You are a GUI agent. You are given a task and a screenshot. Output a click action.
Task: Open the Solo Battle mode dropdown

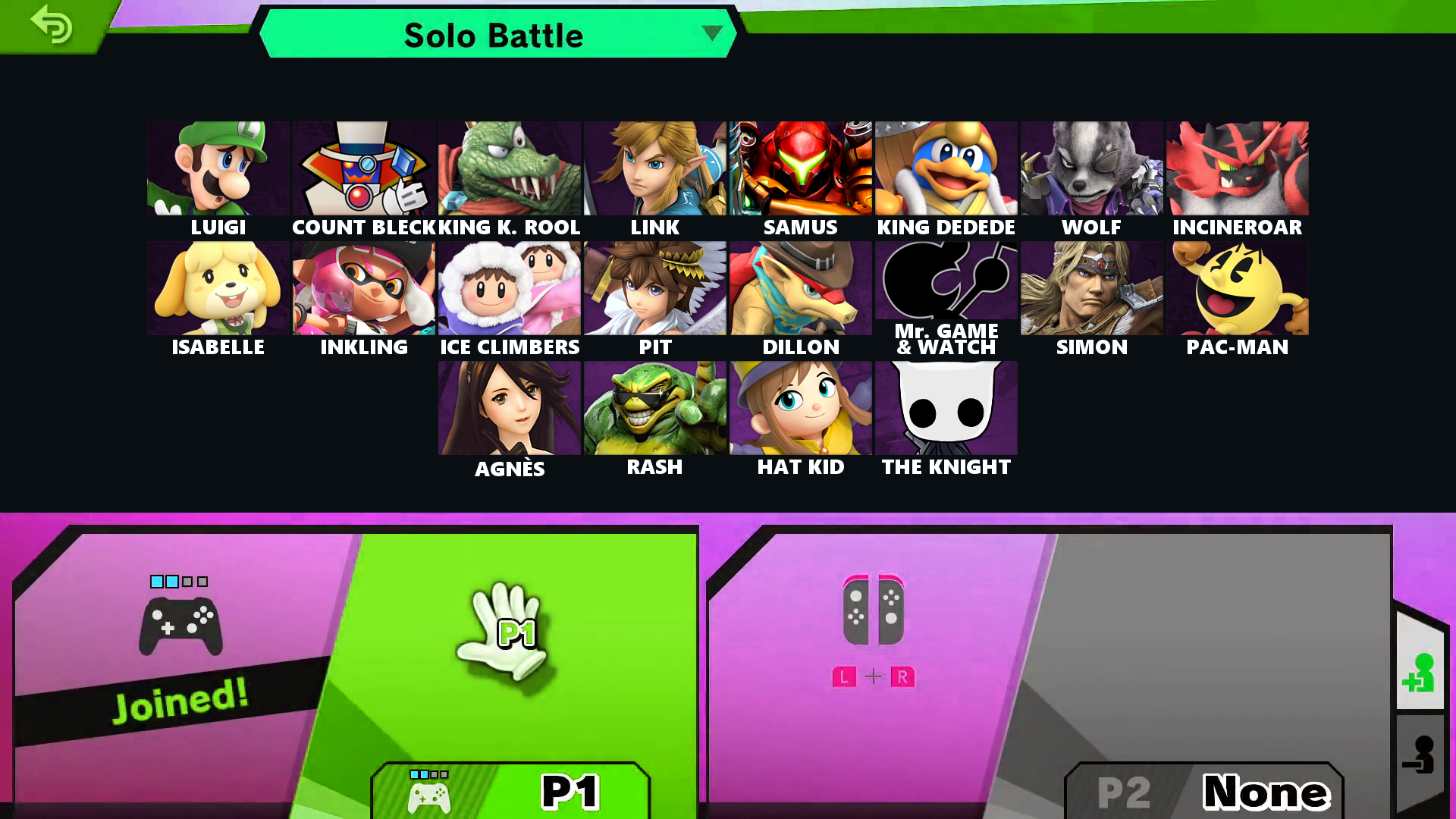pos(497,34)
